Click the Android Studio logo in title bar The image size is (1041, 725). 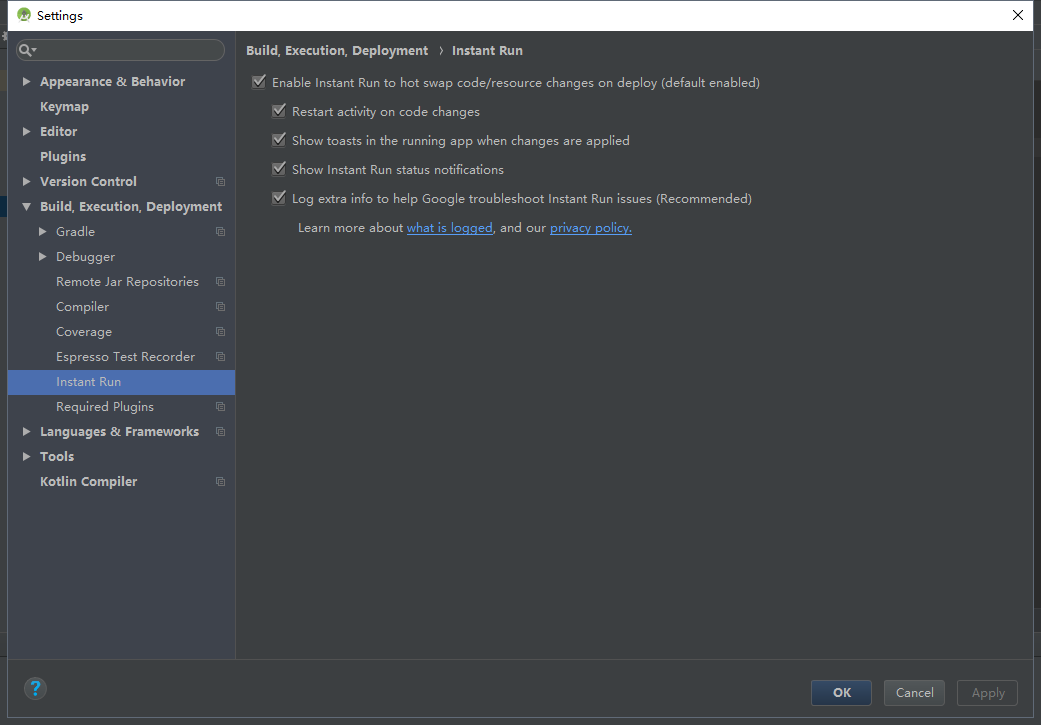pos(24,15)
